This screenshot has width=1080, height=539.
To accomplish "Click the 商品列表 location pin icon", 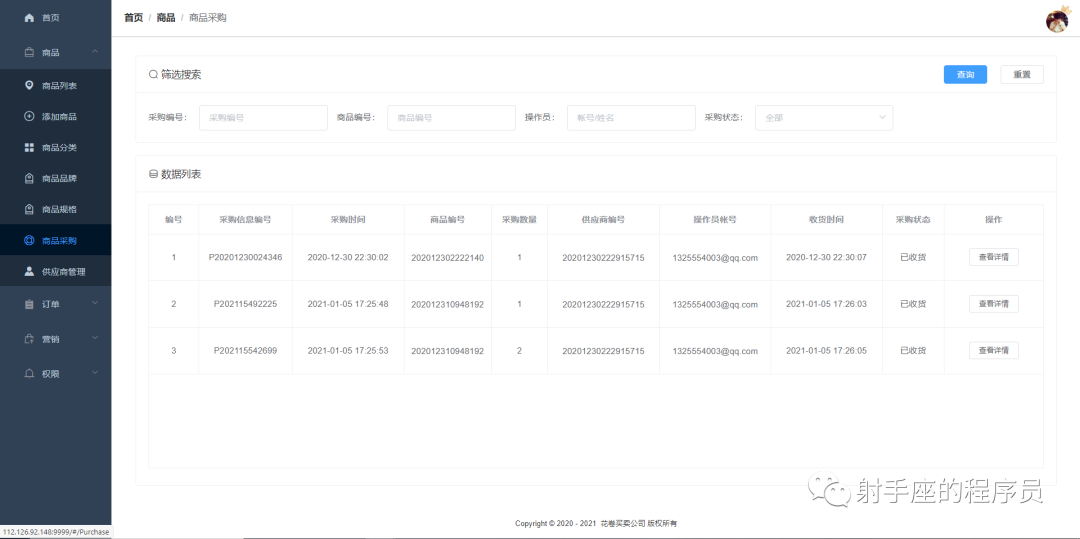I will pos(29,85).
